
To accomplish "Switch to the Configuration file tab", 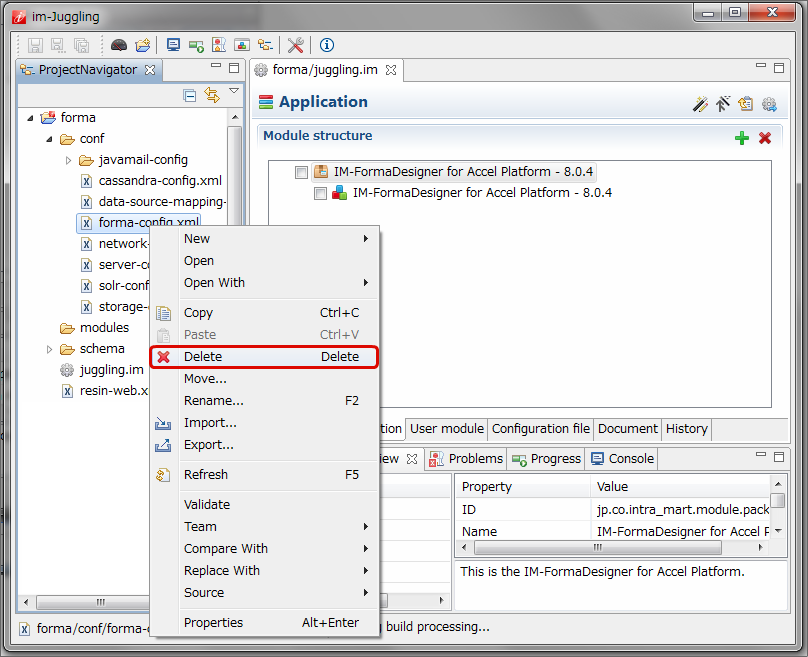I will (x=541, y=429).
